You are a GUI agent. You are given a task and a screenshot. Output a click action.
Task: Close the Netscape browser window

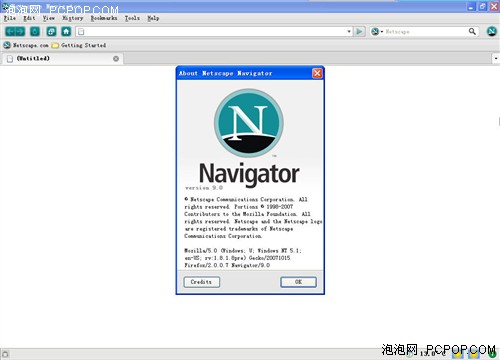494,7
